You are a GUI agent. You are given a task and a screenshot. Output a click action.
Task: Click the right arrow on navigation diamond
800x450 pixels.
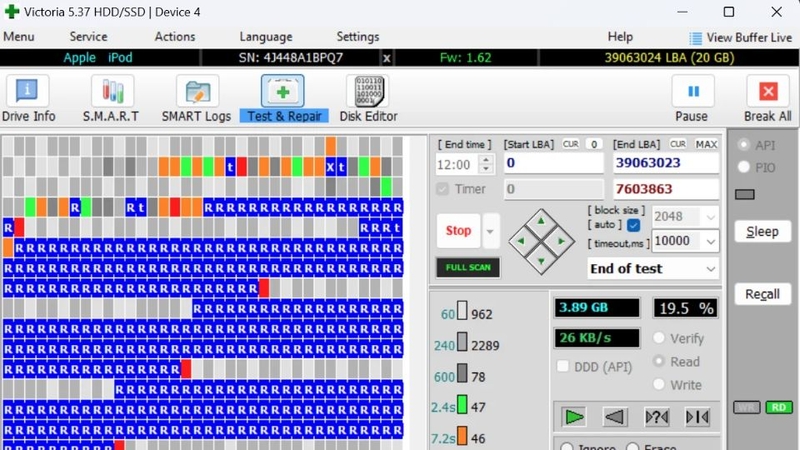coord(561,241)
